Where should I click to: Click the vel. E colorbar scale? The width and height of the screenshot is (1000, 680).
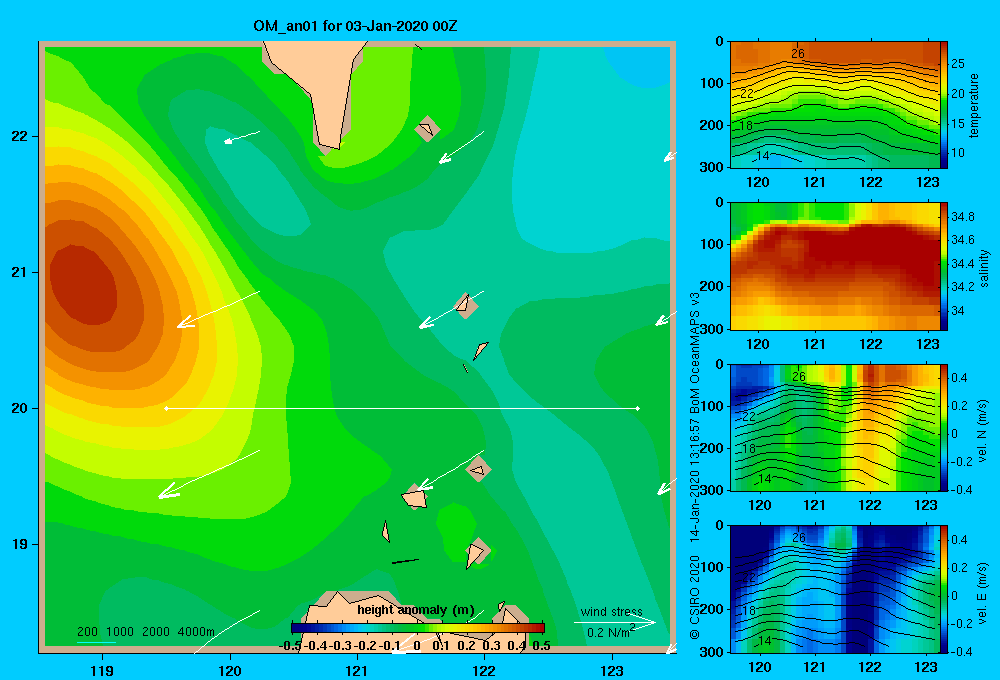944,589
